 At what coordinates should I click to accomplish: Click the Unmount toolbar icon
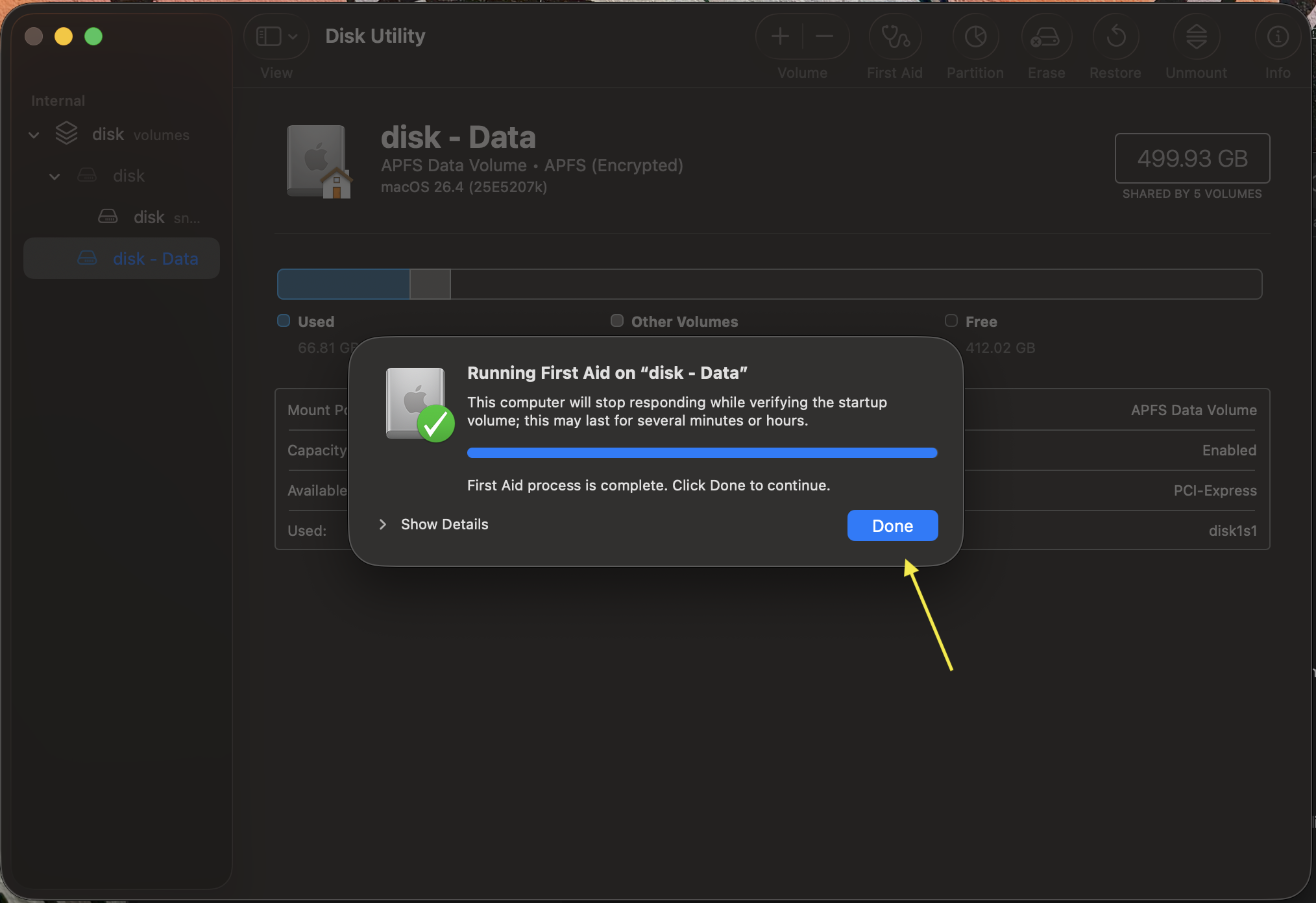1196,37
